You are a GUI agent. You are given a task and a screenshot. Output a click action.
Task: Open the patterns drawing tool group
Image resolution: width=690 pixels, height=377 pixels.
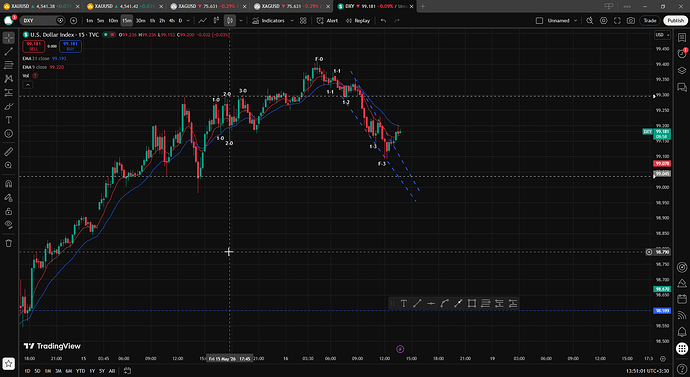(8, 79)
